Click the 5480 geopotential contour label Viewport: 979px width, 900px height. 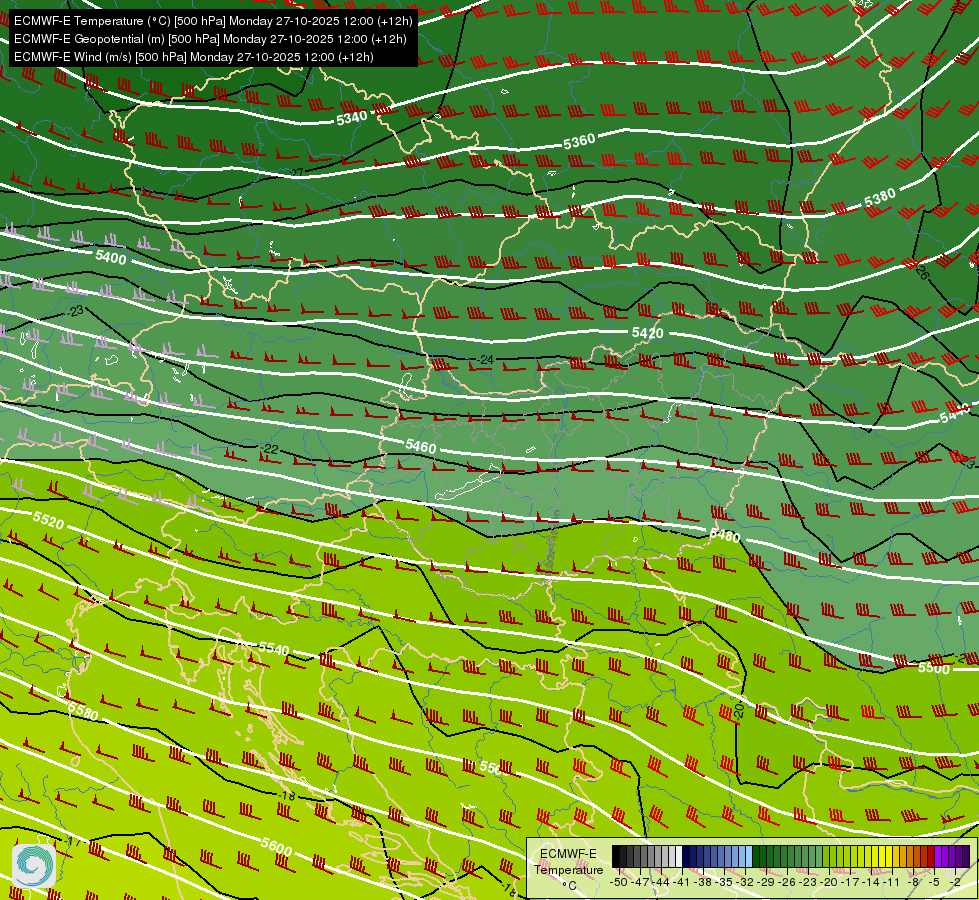pos(725,535)
